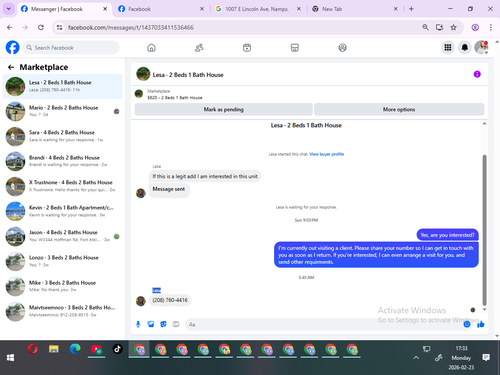Open View buyer profile link
This screenshot has height=375, width=500.
click(x=327, y=154)
